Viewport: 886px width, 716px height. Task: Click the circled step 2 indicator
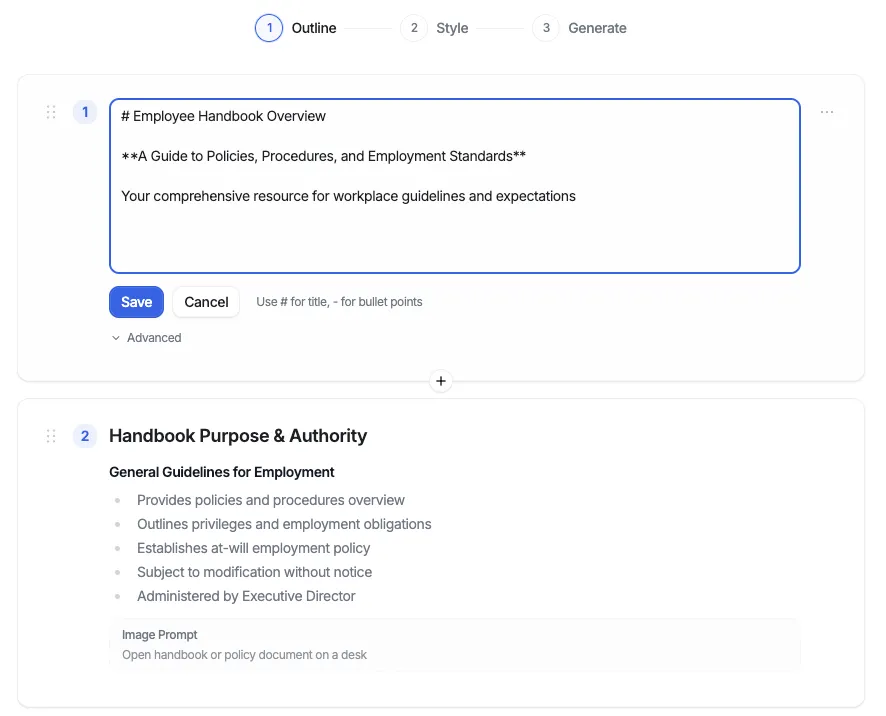coord(414,28)
